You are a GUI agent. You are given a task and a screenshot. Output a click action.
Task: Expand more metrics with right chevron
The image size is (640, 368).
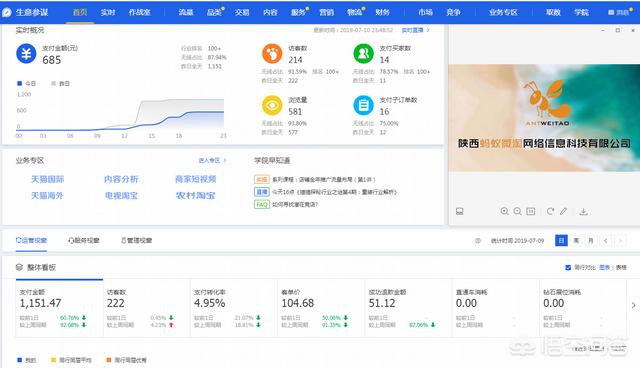(633, 305)
